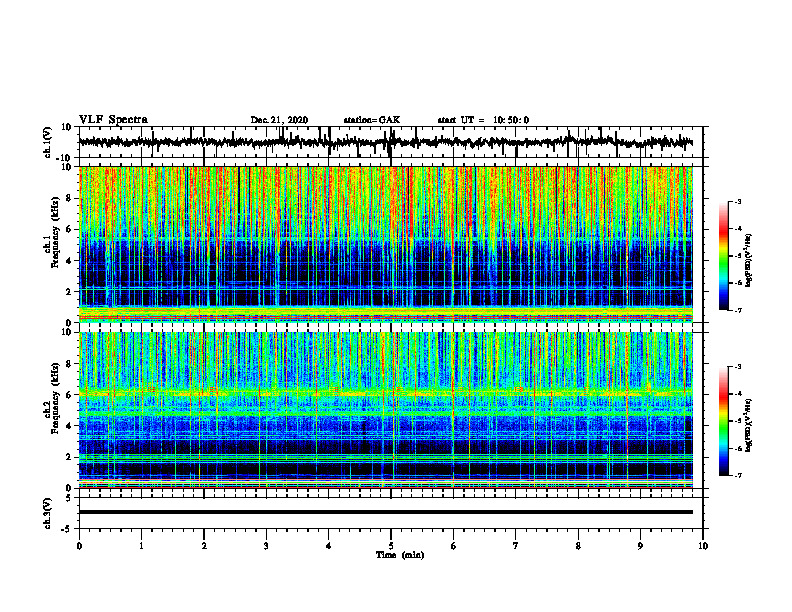Click time axis tick label "10"

click(703, 546)
